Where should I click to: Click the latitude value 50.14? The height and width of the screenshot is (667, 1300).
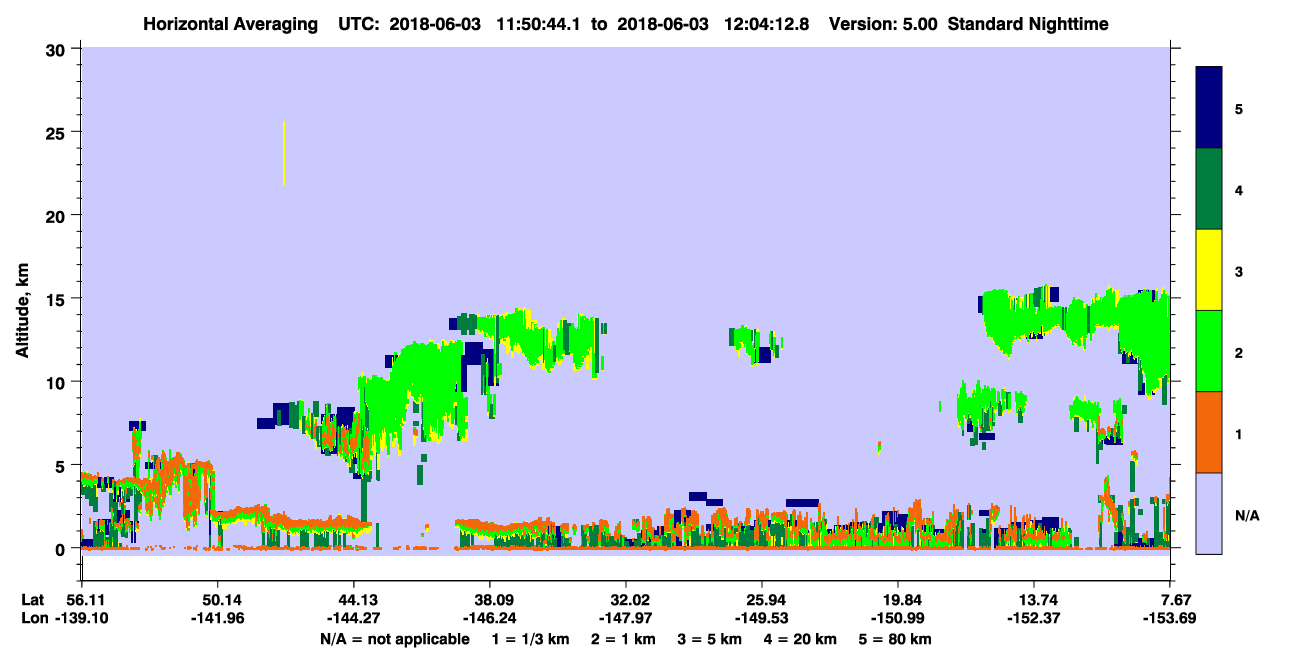217,600
